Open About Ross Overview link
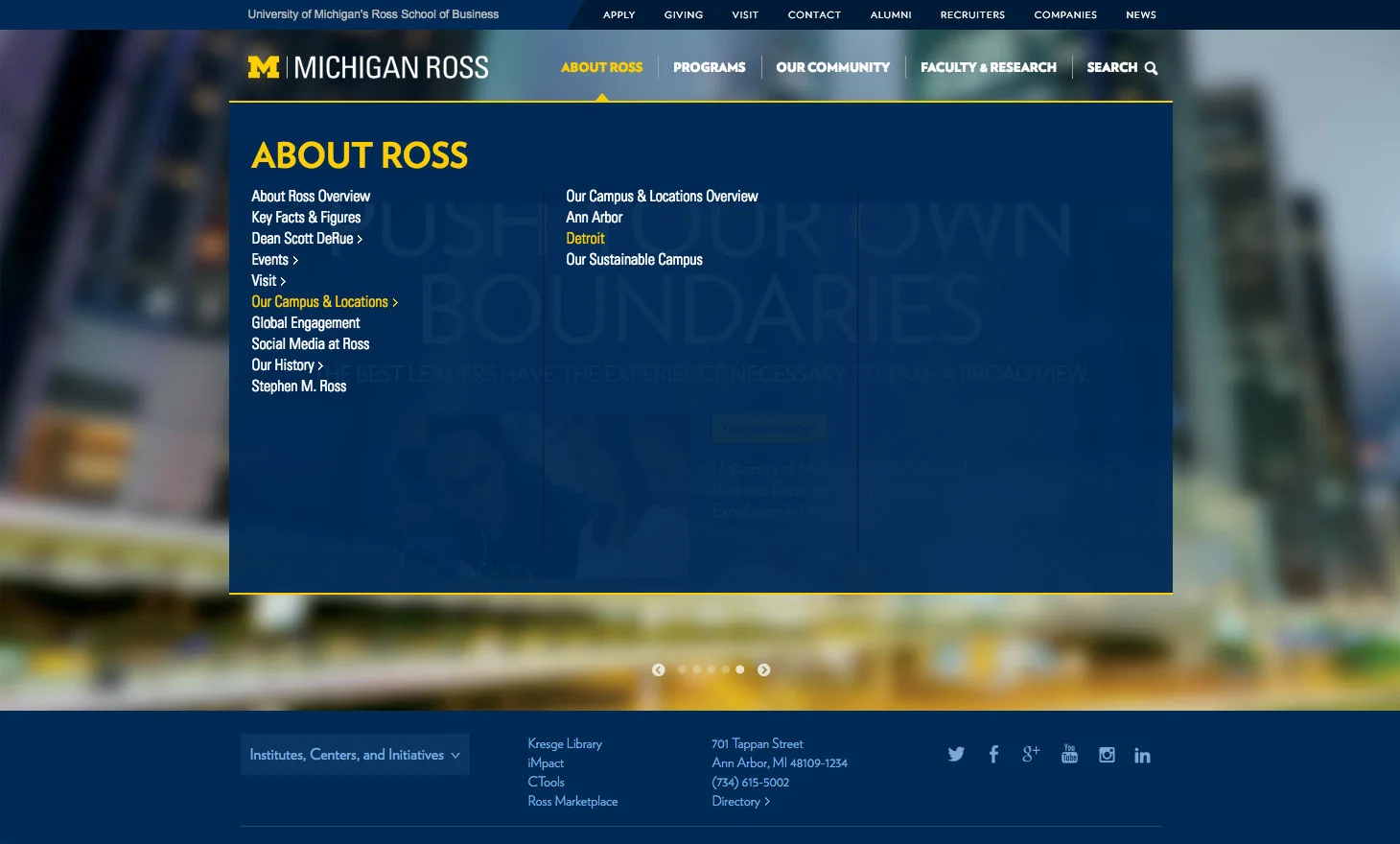1400x844 pixels. [x=311, y=197]
